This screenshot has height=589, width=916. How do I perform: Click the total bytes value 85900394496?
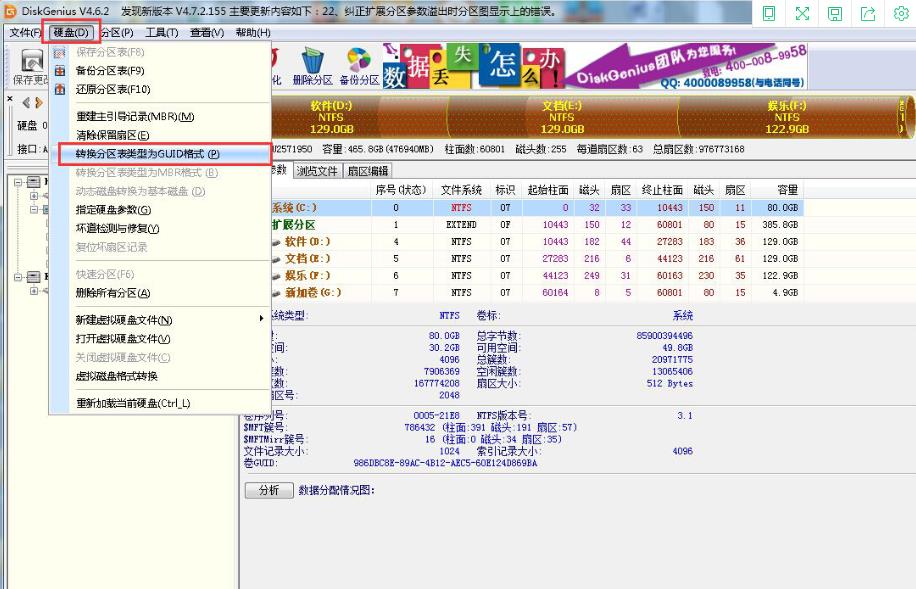665,335
